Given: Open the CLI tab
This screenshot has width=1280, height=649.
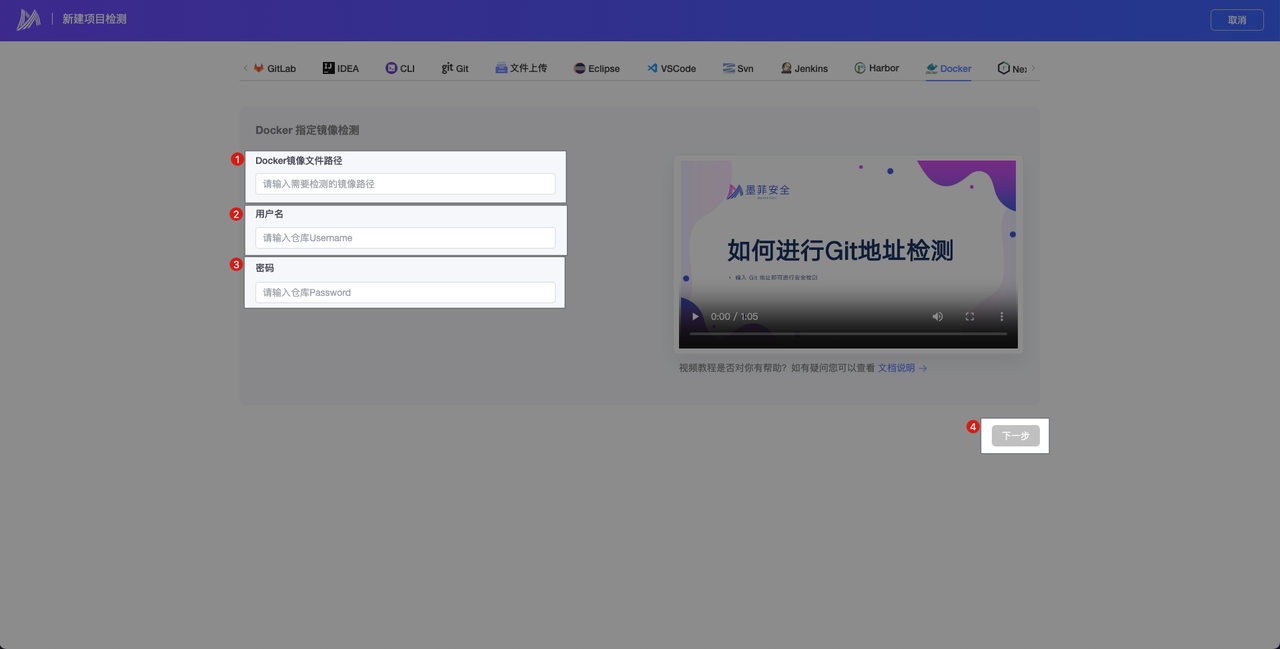Looking at the screenshot, I should click(x=400, y=69).
